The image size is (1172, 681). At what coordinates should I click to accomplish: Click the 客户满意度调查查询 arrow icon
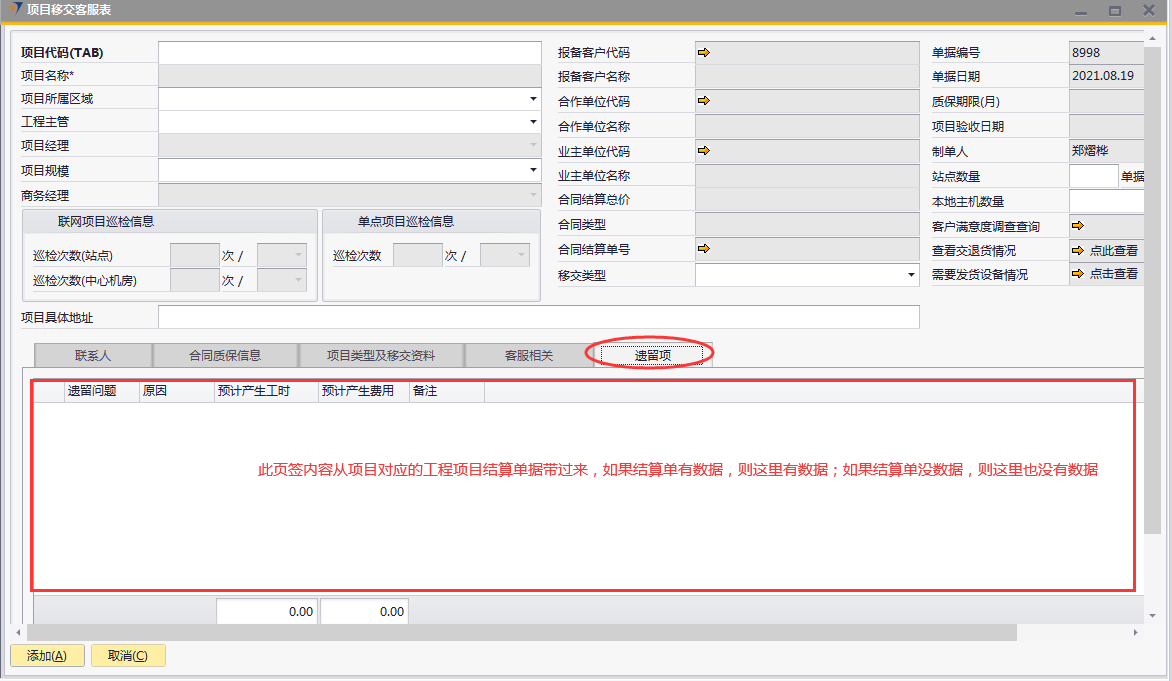pos(1078,225)
